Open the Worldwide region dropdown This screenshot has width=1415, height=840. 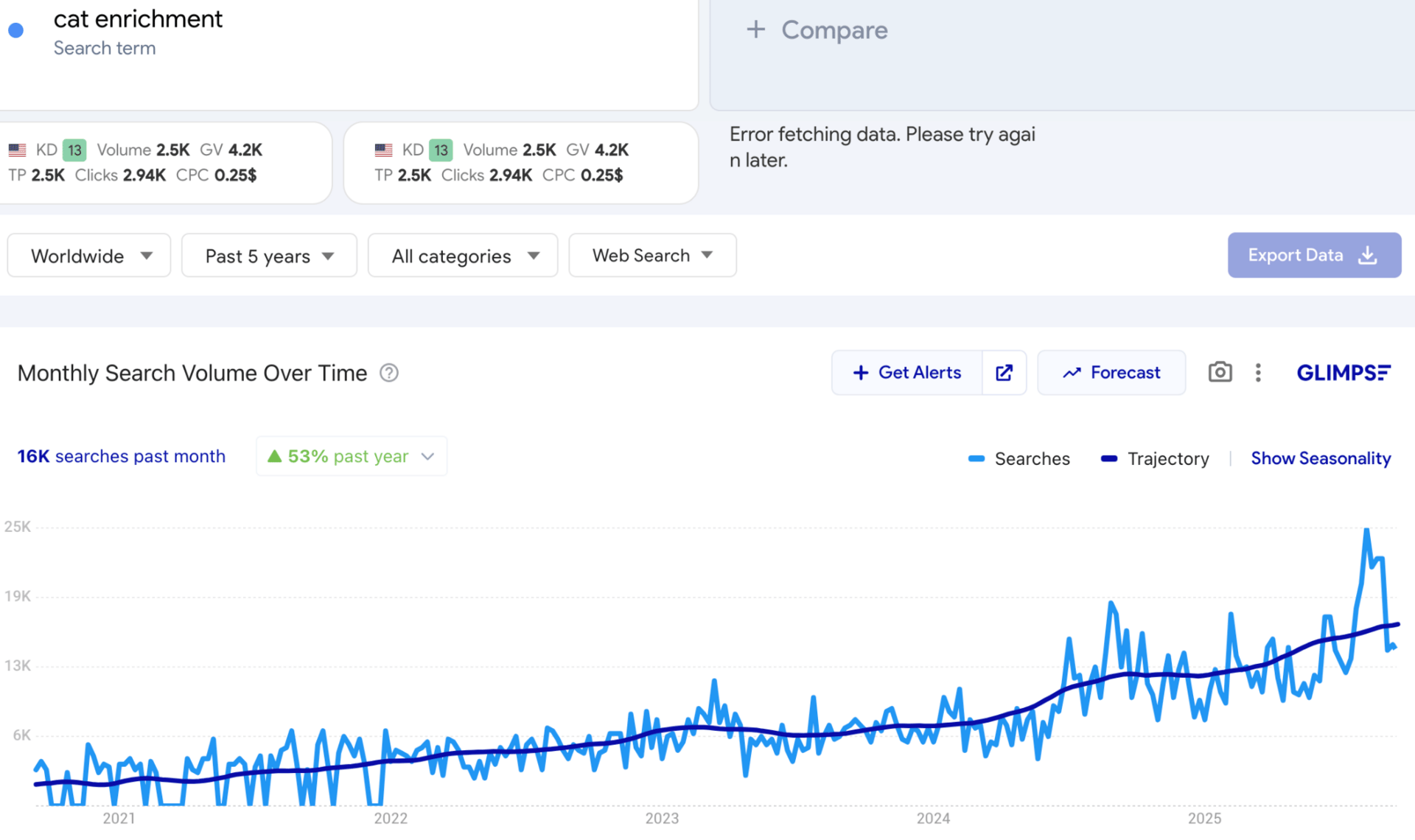coord(89,256)
